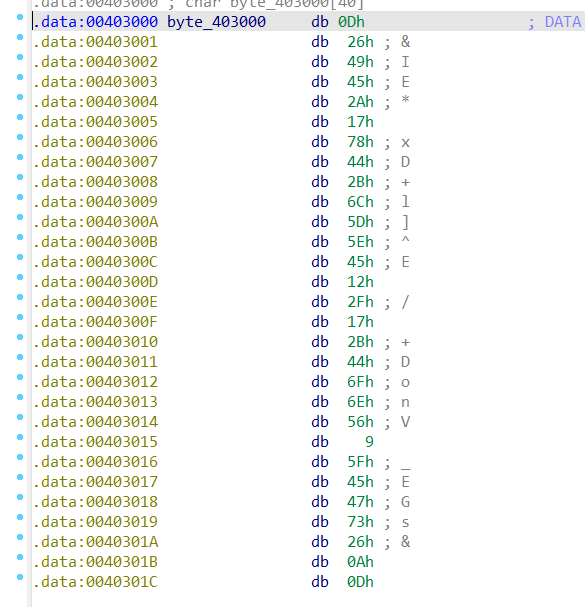Select address .data:0040300A
585x607 pixels.
95,222
